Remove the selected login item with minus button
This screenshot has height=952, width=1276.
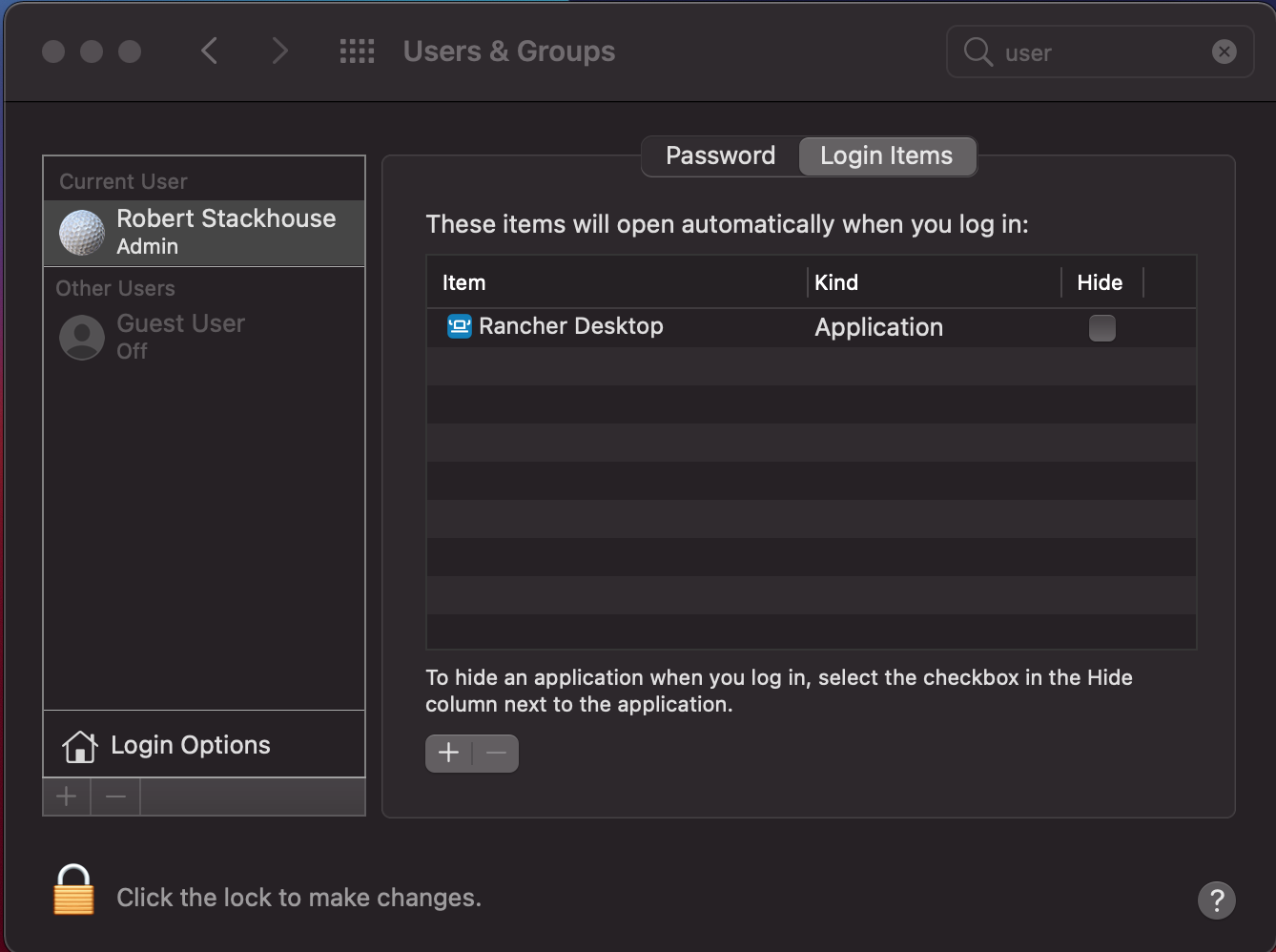pyautogui.click(x=495, y=753)
